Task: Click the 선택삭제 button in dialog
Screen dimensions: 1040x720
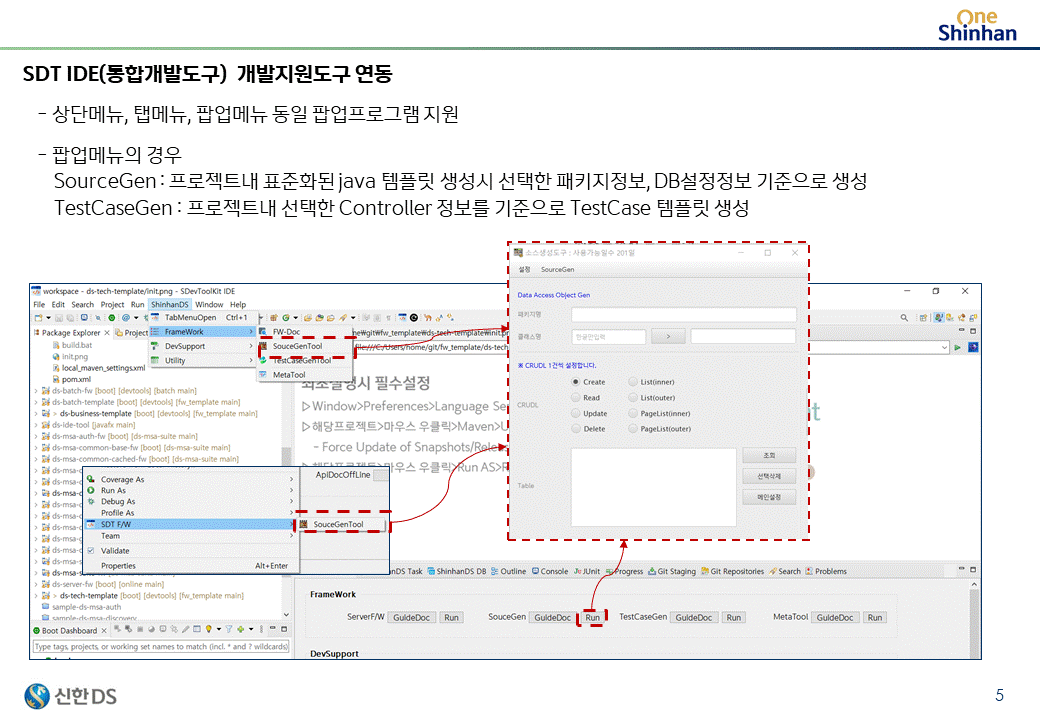Action: pos(769,476)
